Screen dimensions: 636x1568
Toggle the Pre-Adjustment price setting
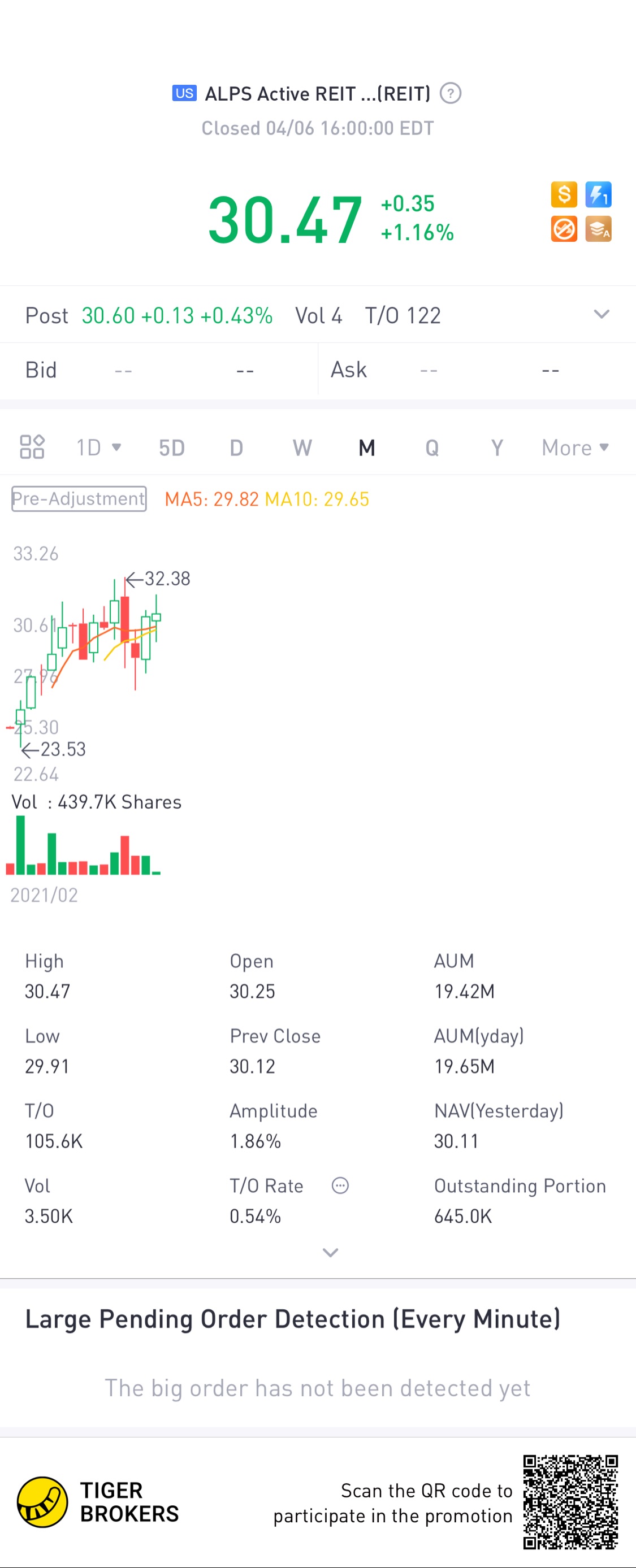[79, 498]
